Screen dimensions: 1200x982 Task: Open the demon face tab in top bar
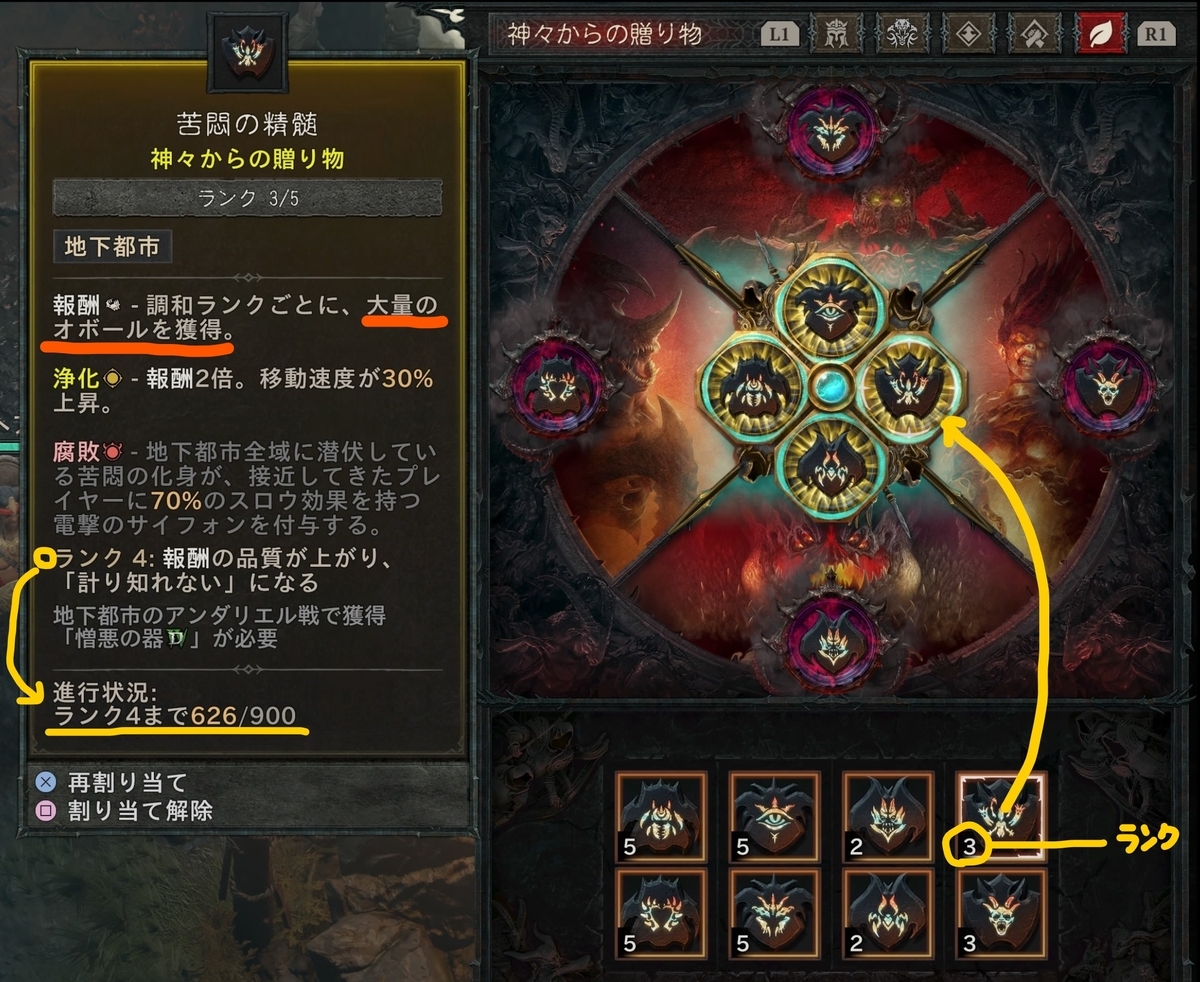(902, 35)
